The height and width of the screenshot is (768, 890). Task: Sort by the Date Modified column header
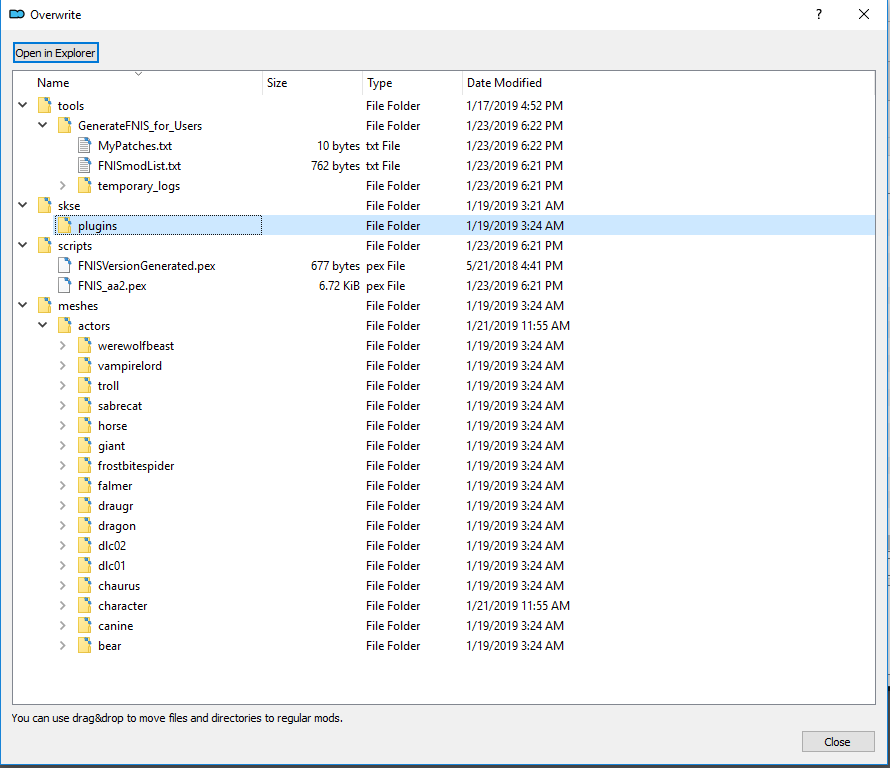point(504,83)
